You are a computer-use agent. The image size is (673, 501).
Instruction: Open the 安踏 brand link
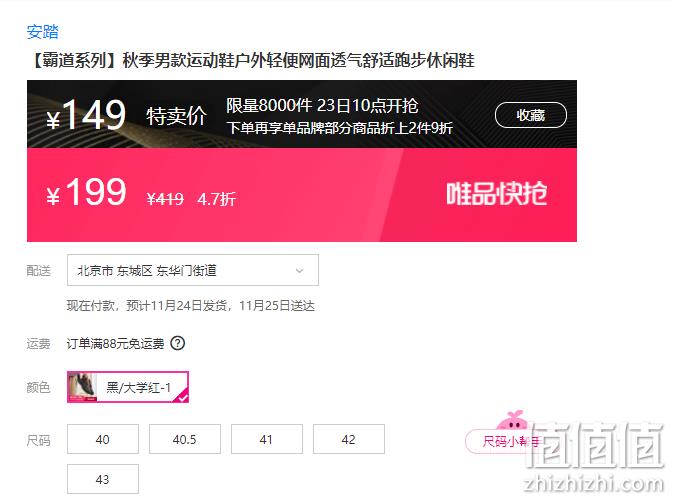point(42,31)
